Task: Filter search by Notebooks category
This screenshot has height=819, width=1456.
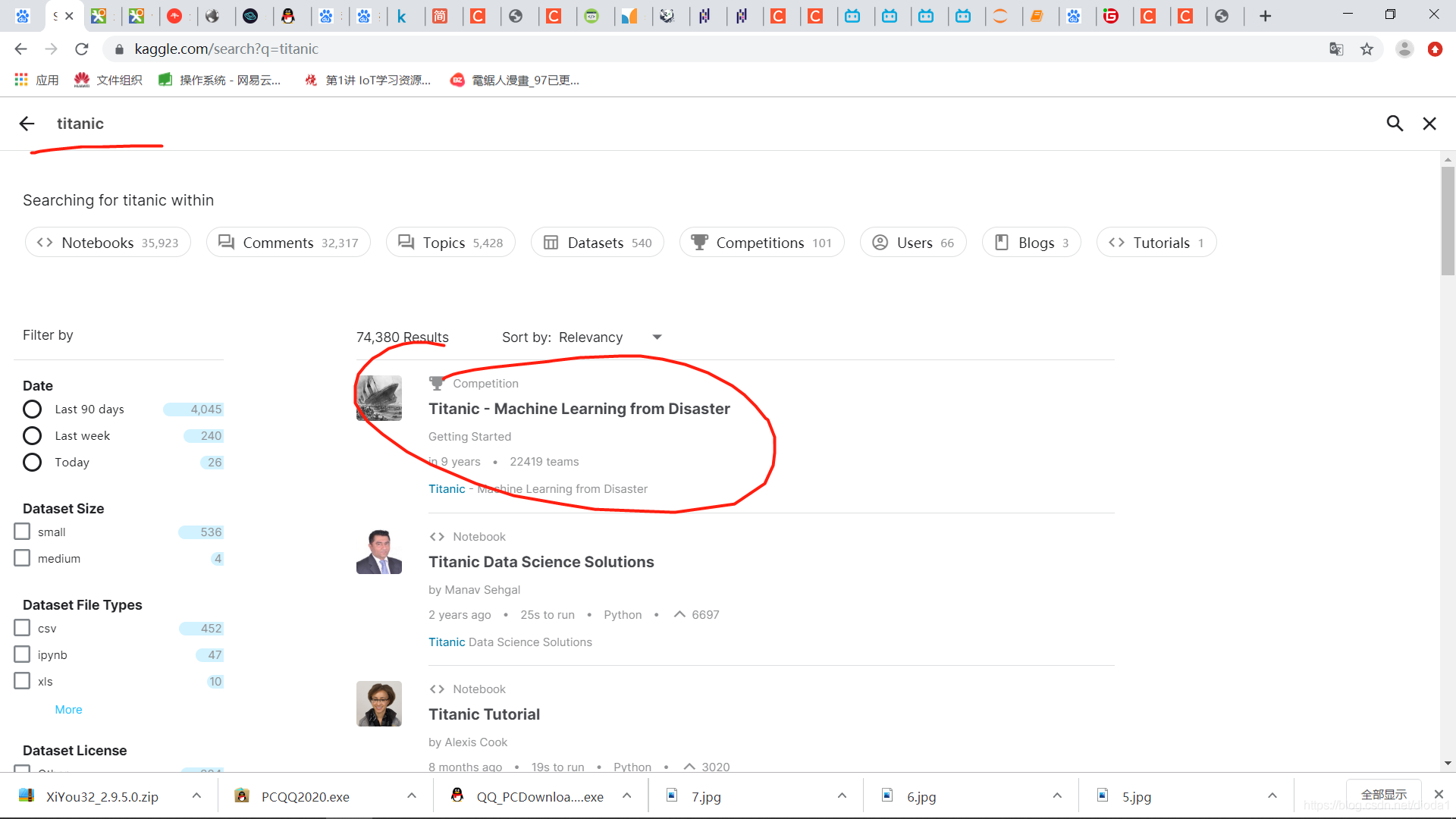Action: 108,243
